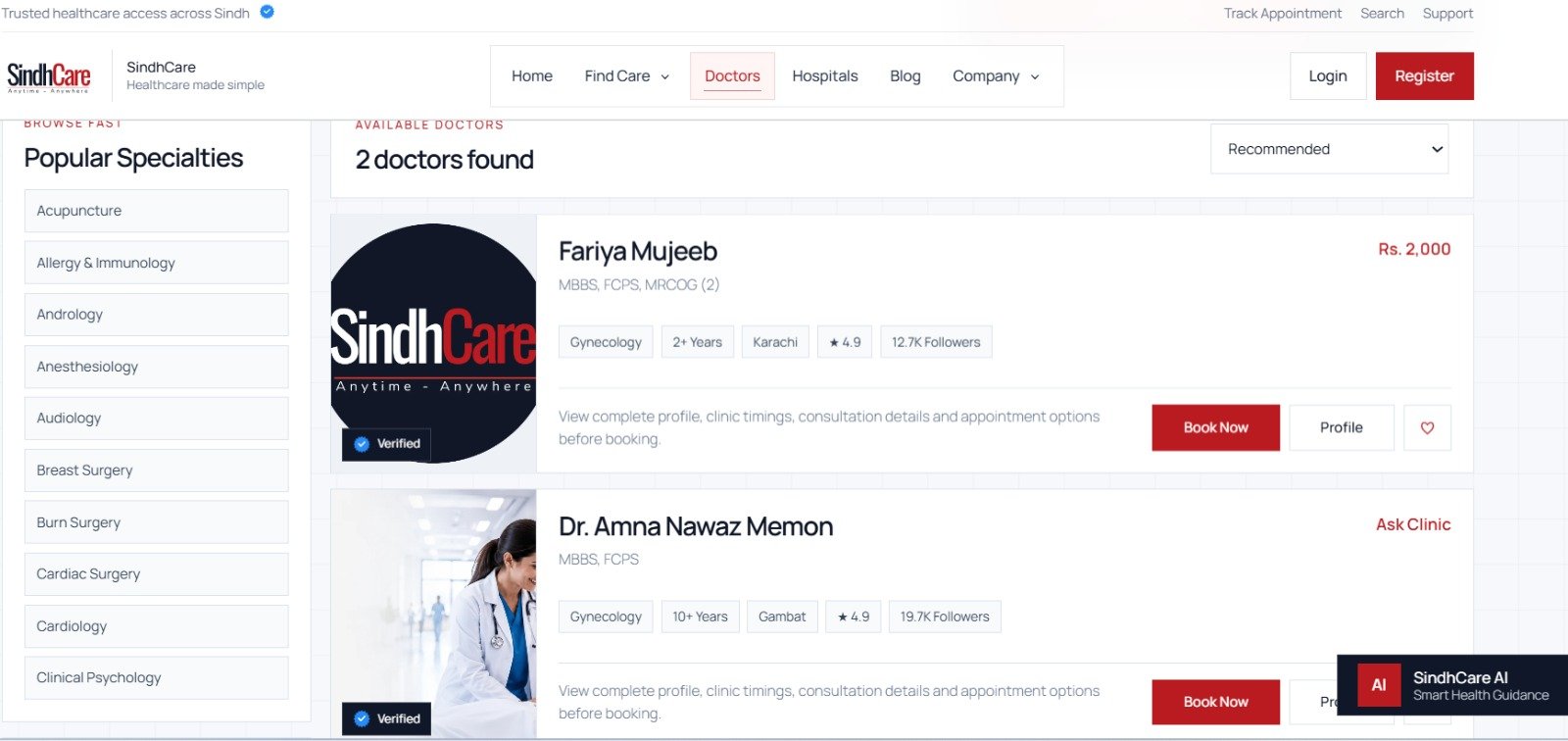Open the Recommended sort dropdown
The height and width of the screenshot is (741, 1568).
(x=1329, y=149)
